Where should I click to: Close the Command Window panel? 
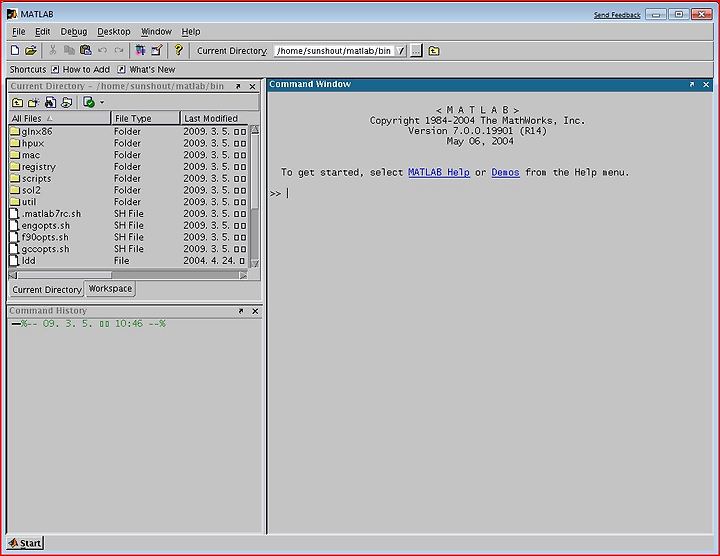(x=706, y=84)
